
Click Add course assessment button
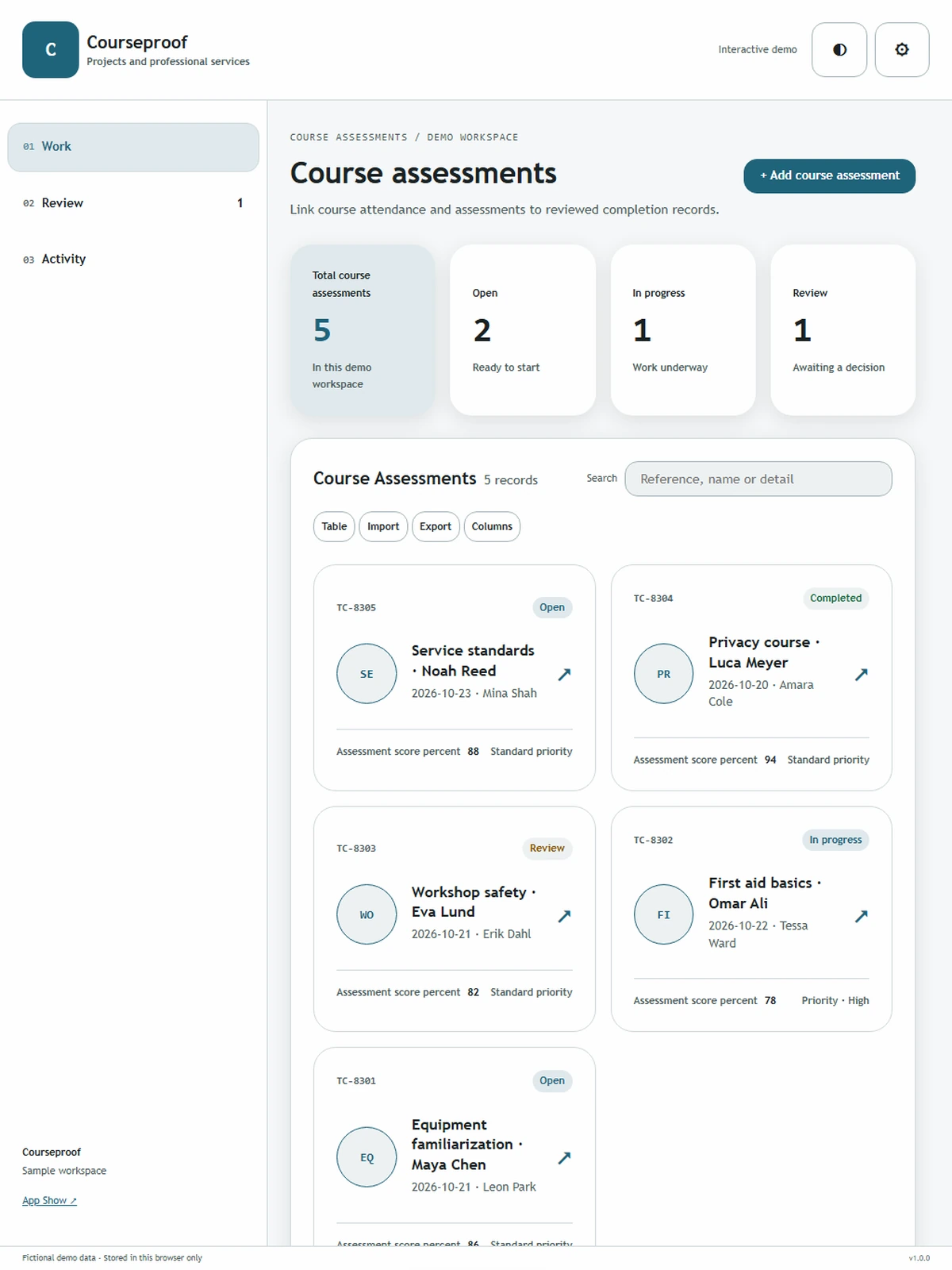[829, 175]
